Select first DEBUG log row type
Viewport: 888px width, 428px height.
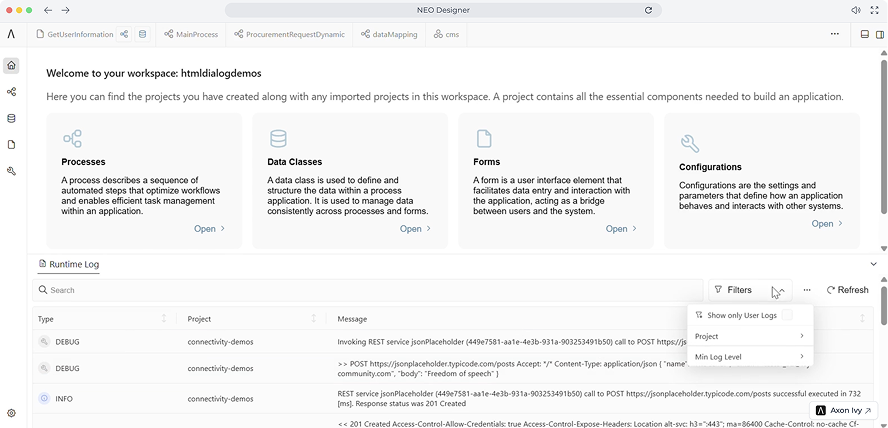pos(67,342)
